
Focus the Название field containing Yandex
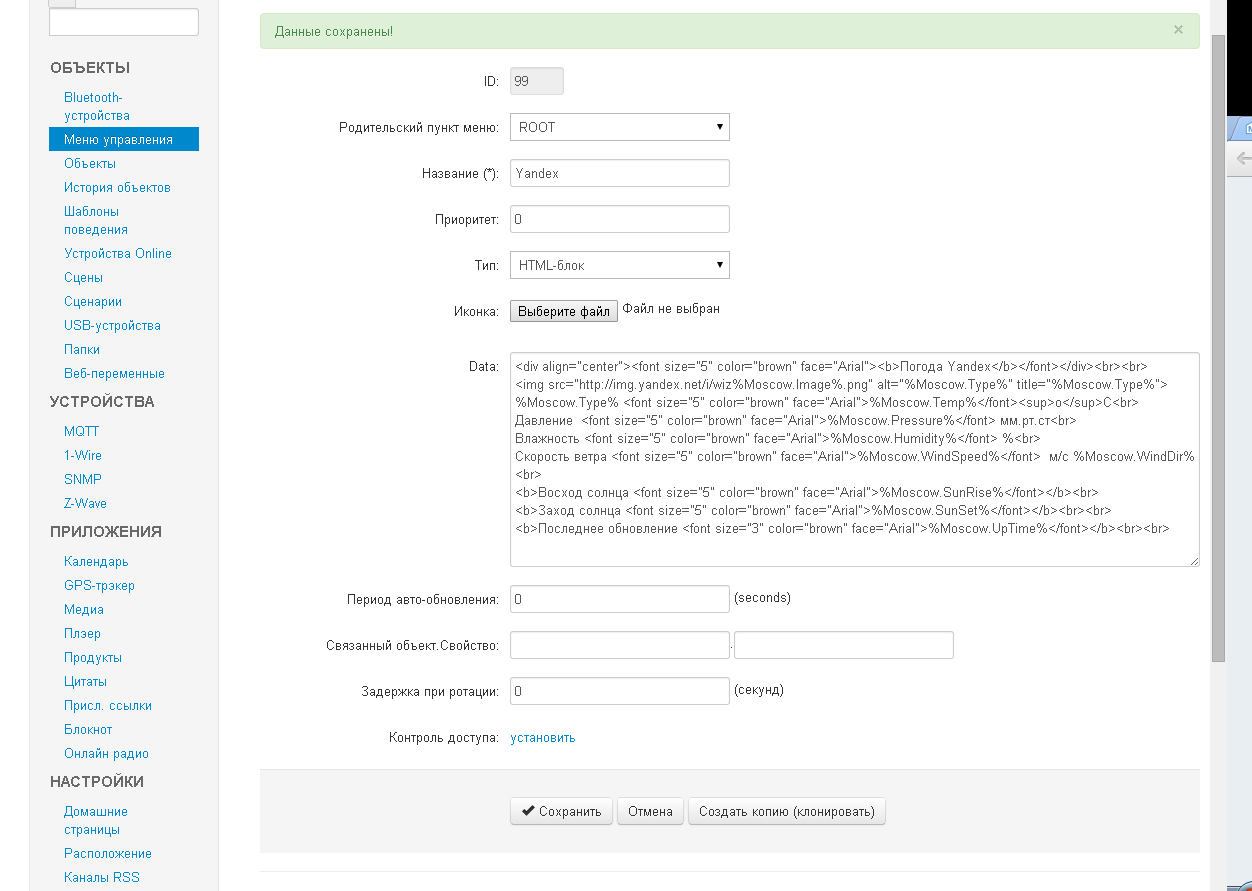(x=619, y=173)
